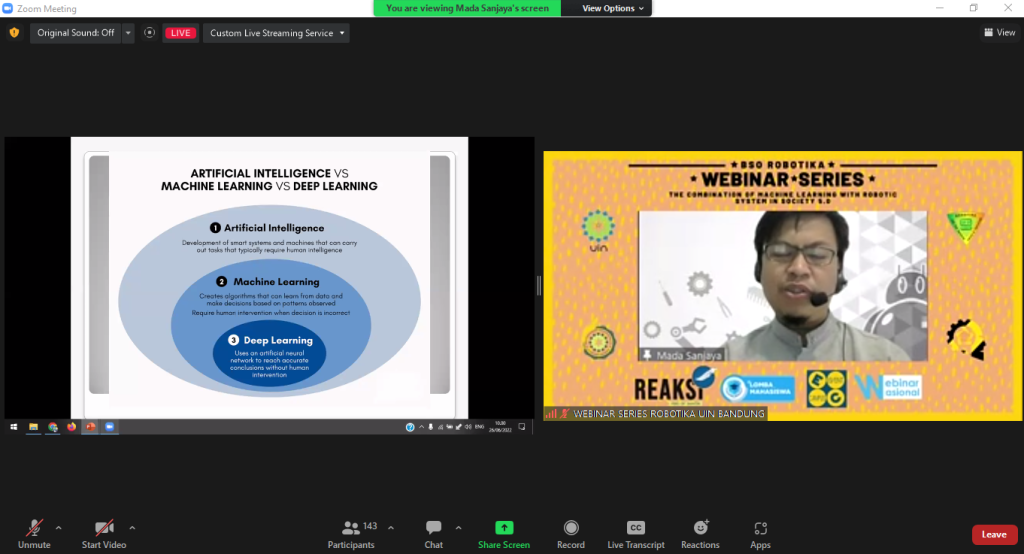This screenshot has width=1024, height=554.
Task: Open the Participants panel
Action: pyautogui.click(x=351, y=533)
